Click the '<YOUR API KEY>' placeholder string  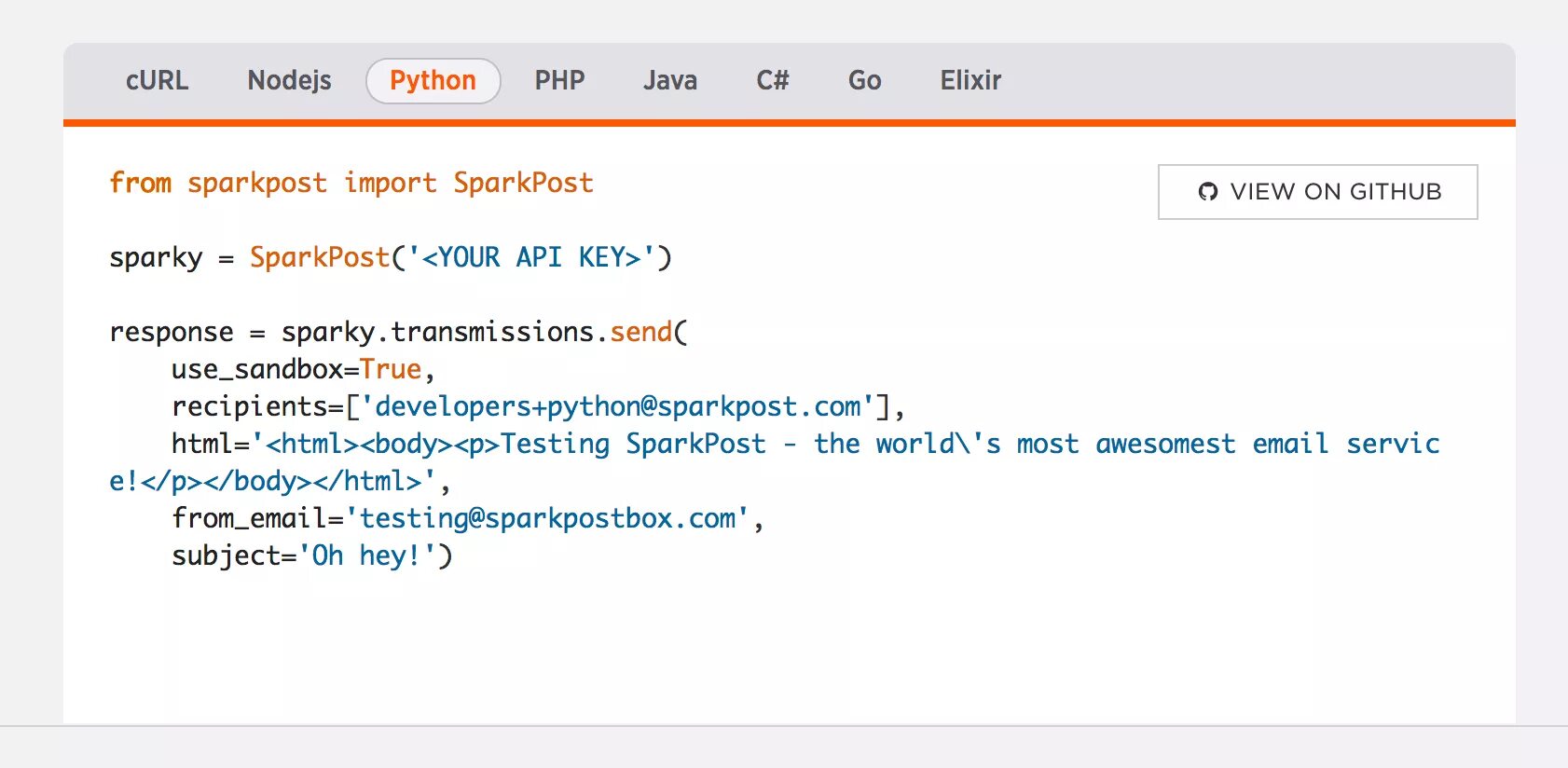531,257
